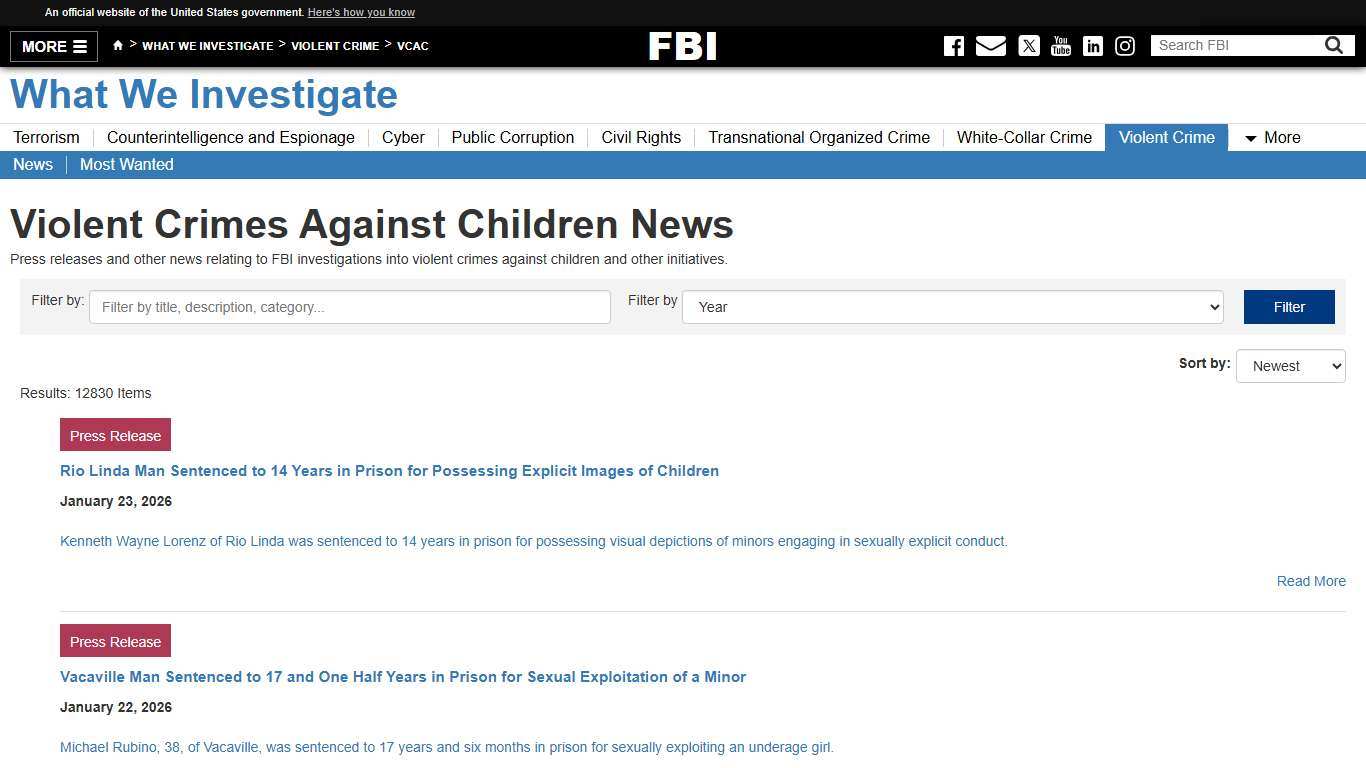The height and width of the screenshot is (768, 1366).
Task: Click the Filter button
Action: [x=1289, y=307]
